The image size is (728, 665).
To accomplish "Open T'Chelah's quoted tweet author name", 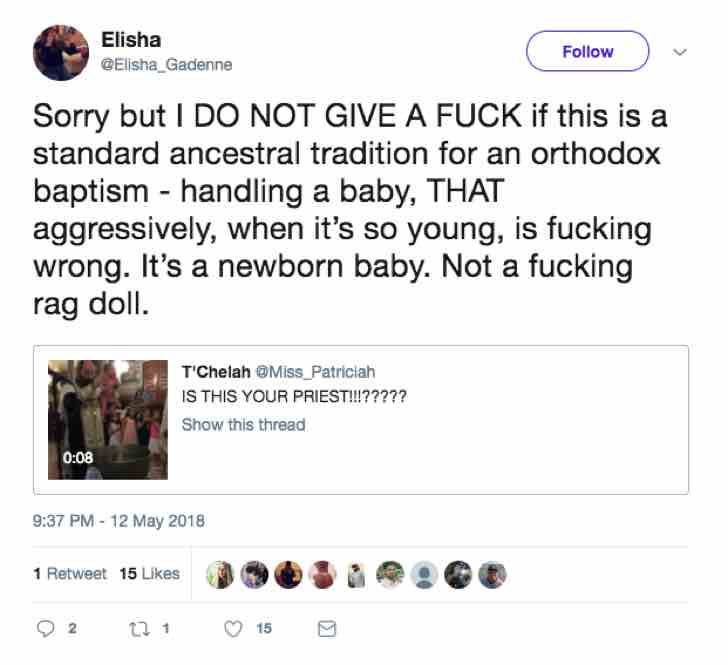I will 216,373.
